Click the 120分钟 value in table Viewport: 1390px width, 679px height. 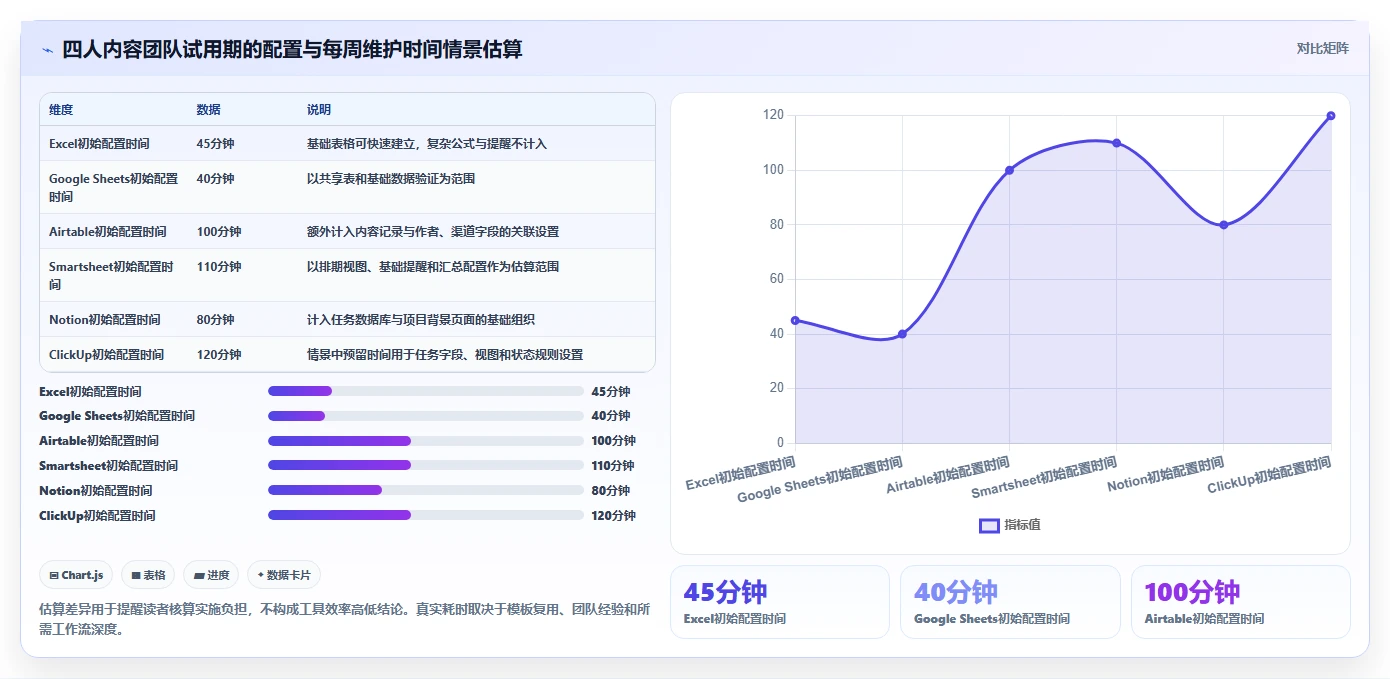[x=219, y=355]
